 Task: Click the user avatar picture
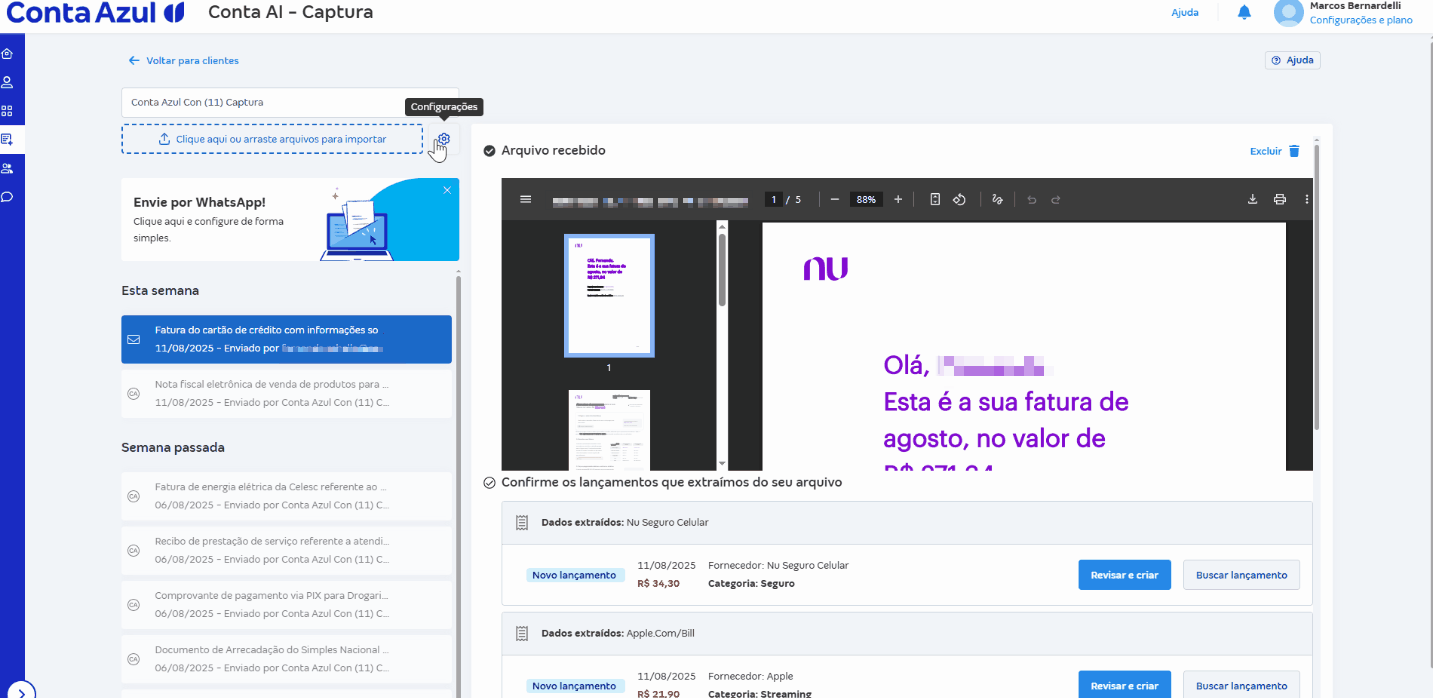tap(1288, 13)
